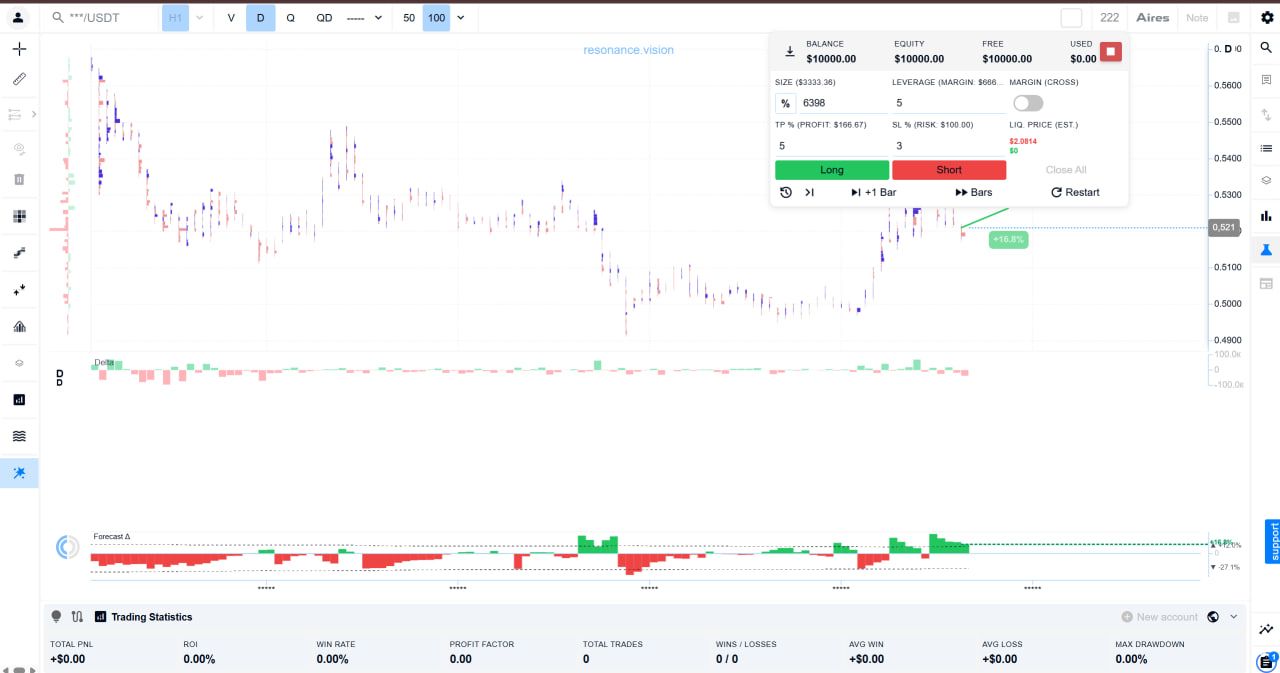Image resolution: width=1280 pixels, height=673 pixels.
Task: Select the crosshair cursor tool
Action: pyautogui.click(x=19, y=49)
